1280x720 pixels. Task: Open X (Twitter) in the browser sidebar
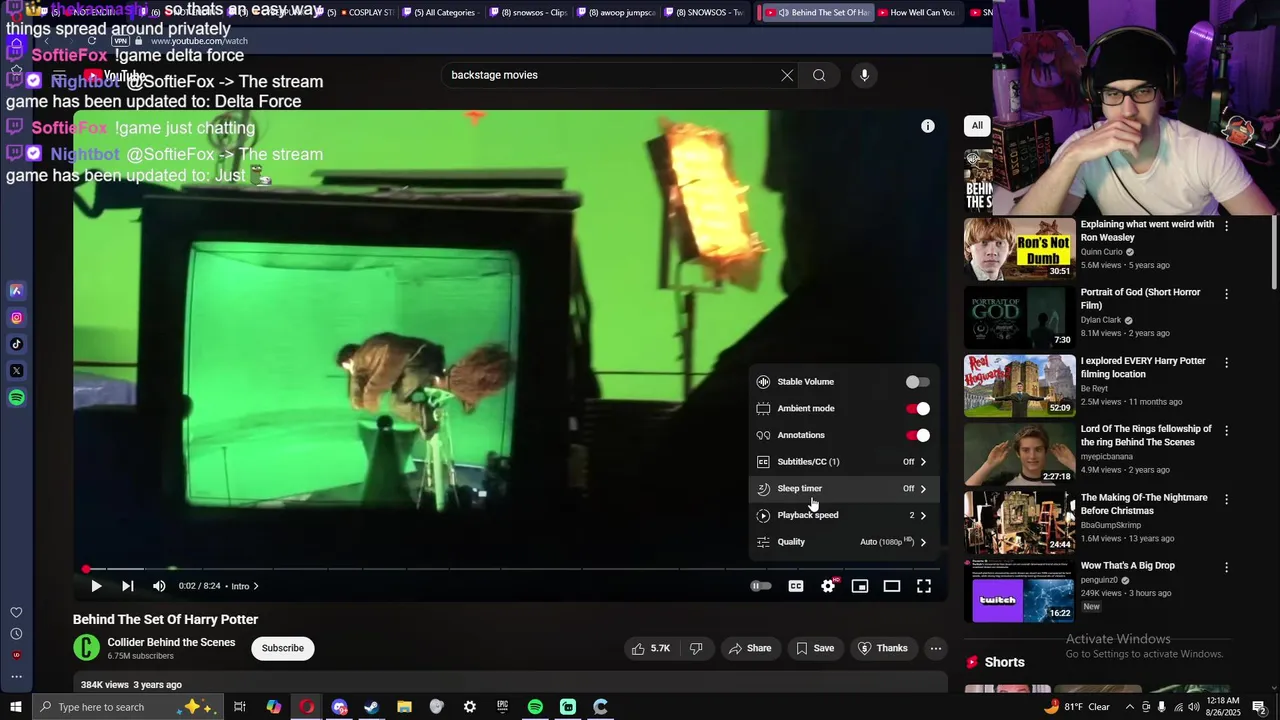(16, 371)
